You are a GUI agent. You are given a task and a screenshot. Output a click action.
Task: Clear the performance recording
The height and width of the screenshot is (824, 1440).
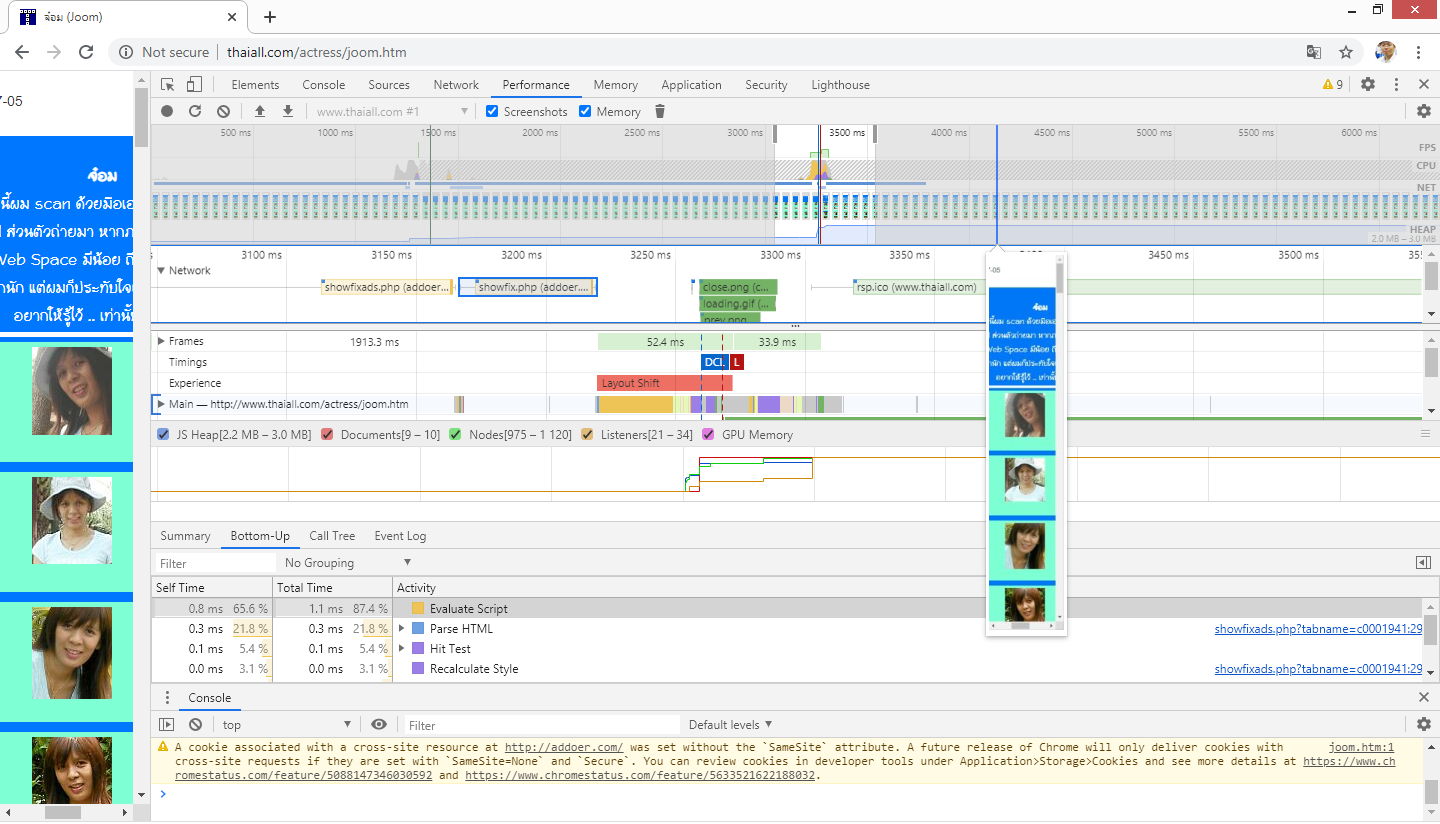click(223, 112)
